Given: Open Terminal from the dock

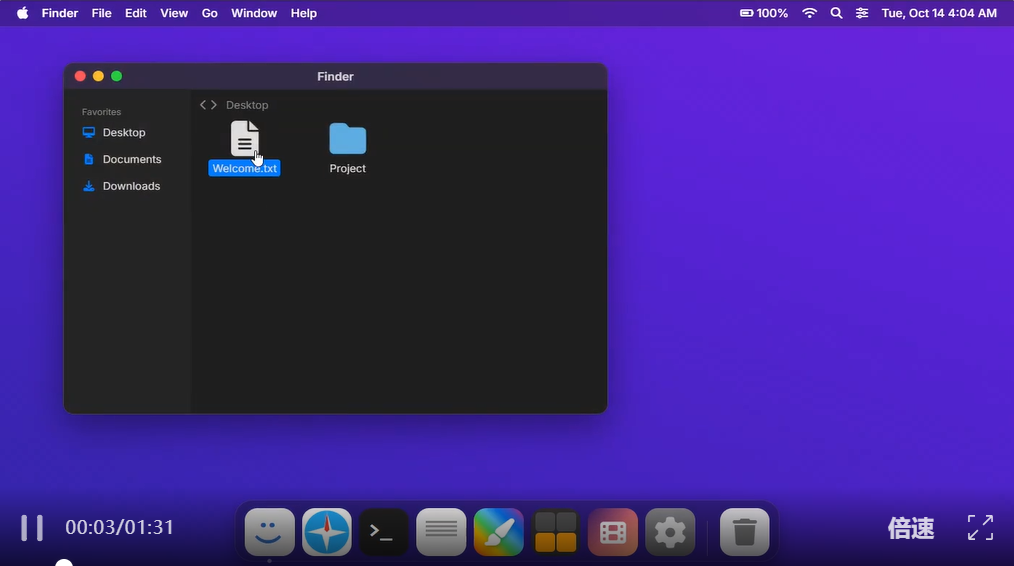Looking at the screenshot, I should coord(384,532).
